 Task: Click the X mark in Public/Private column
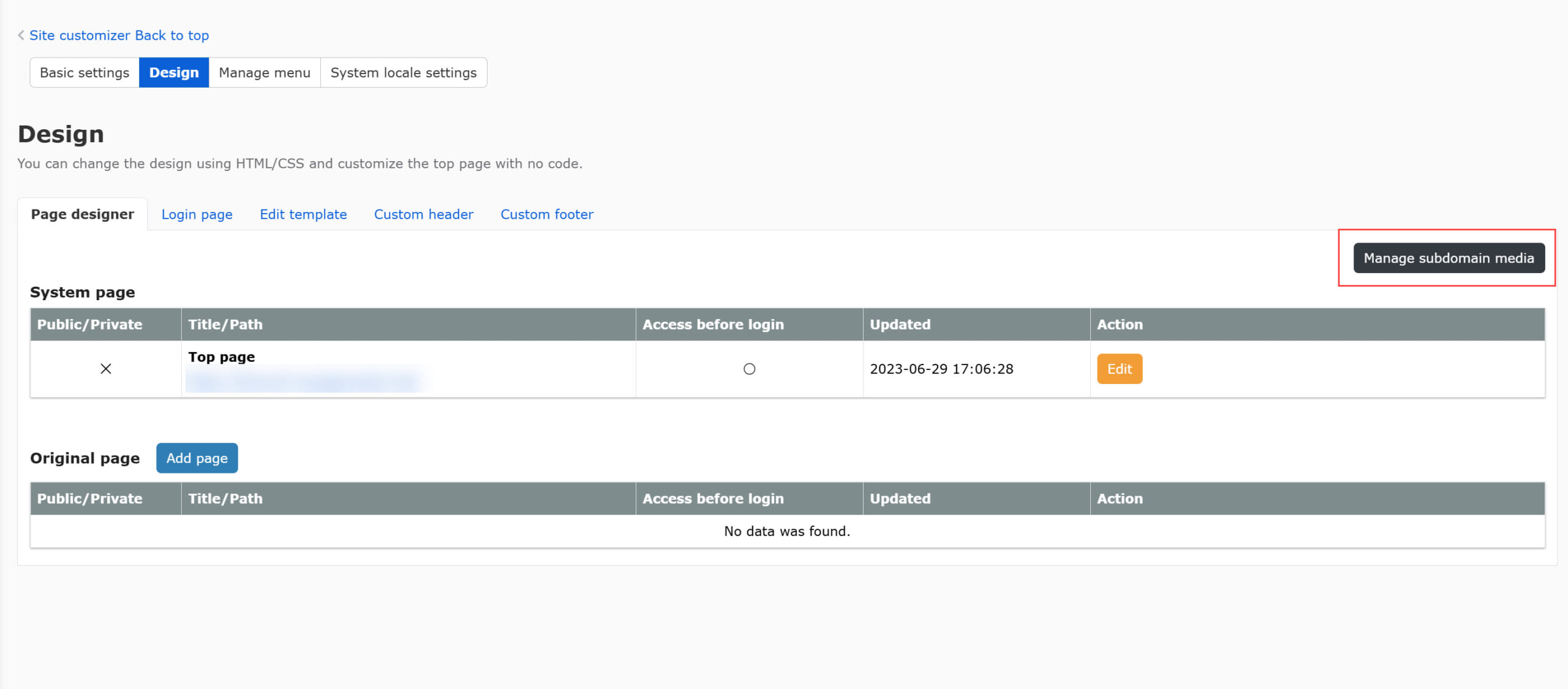105,369
